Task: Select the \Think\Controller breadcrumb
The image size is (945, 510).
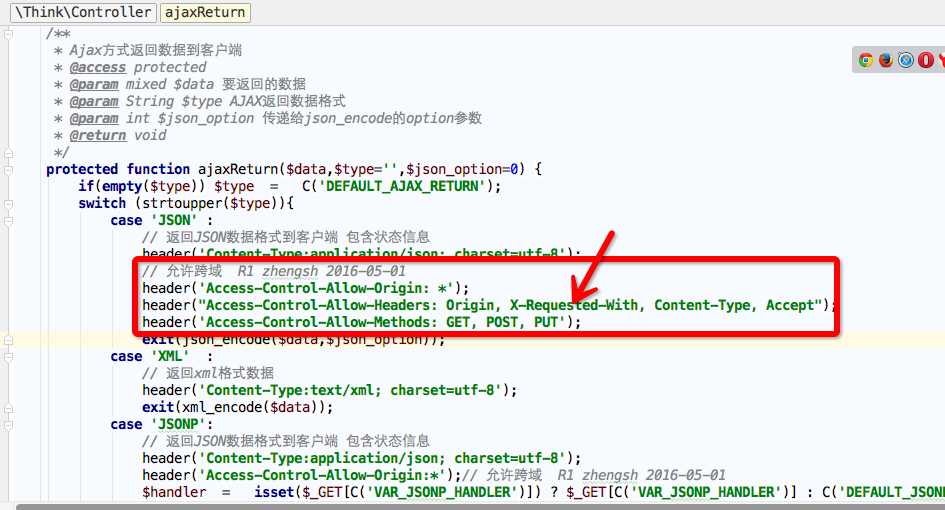Action: pos(84,12)
